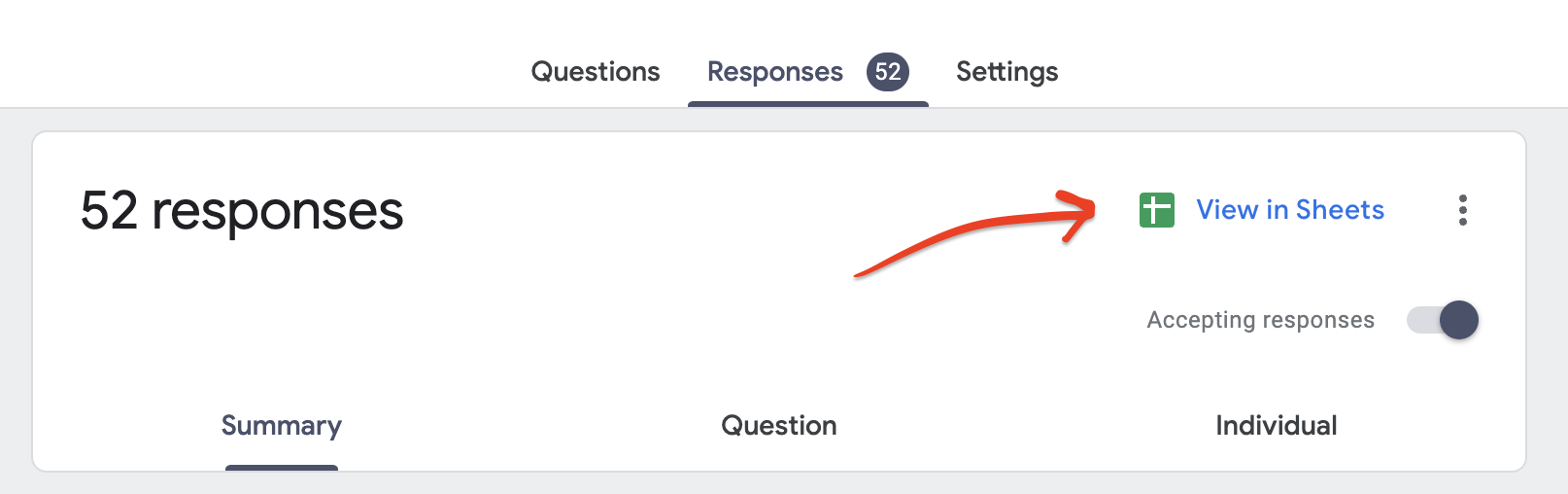Switch to the Questions tab
The height and width of the screenshot is (494, 1568).
[x=596, y=72]
